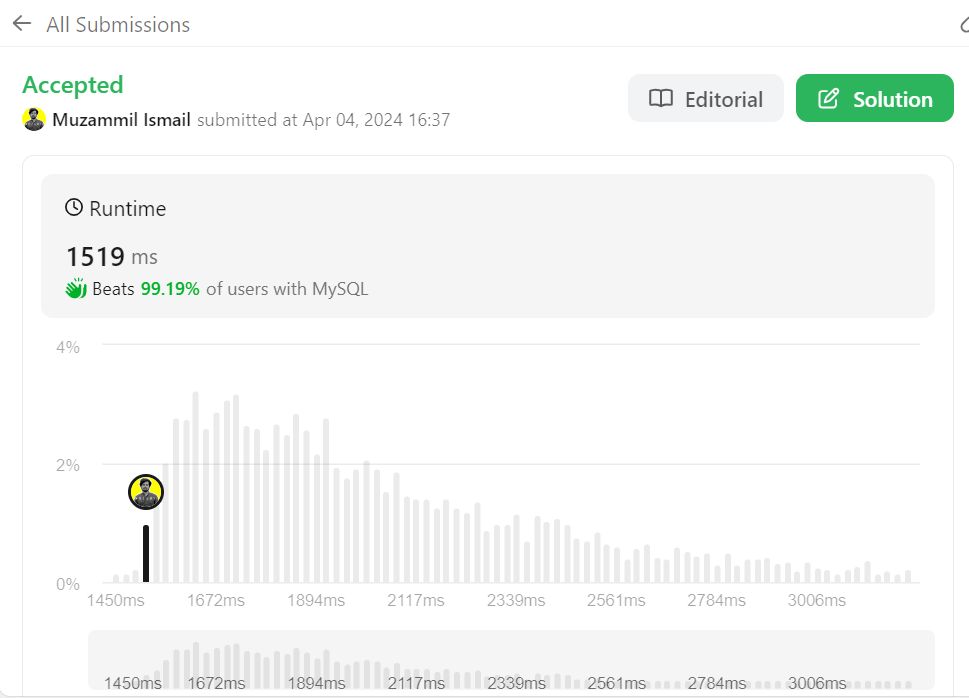This screenshot has height=698, width=969.
Task: Select the highlighted black bar at 1519ms
Action: 146,553
